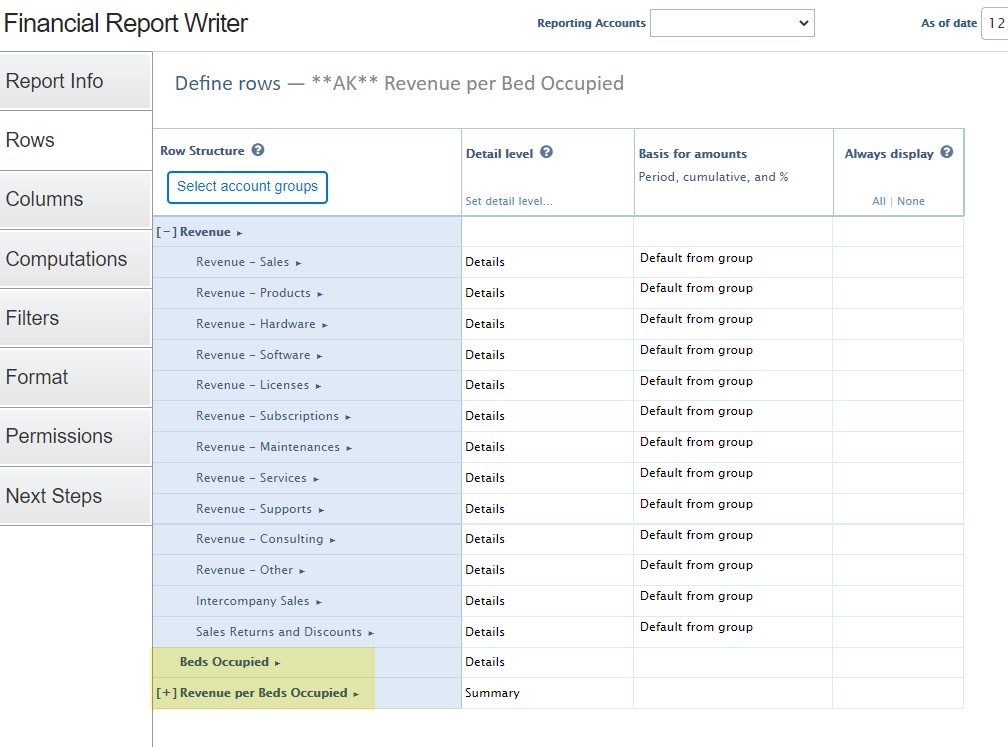
Task: Go to the Filters tab
Action: click(x=76, y=318)
